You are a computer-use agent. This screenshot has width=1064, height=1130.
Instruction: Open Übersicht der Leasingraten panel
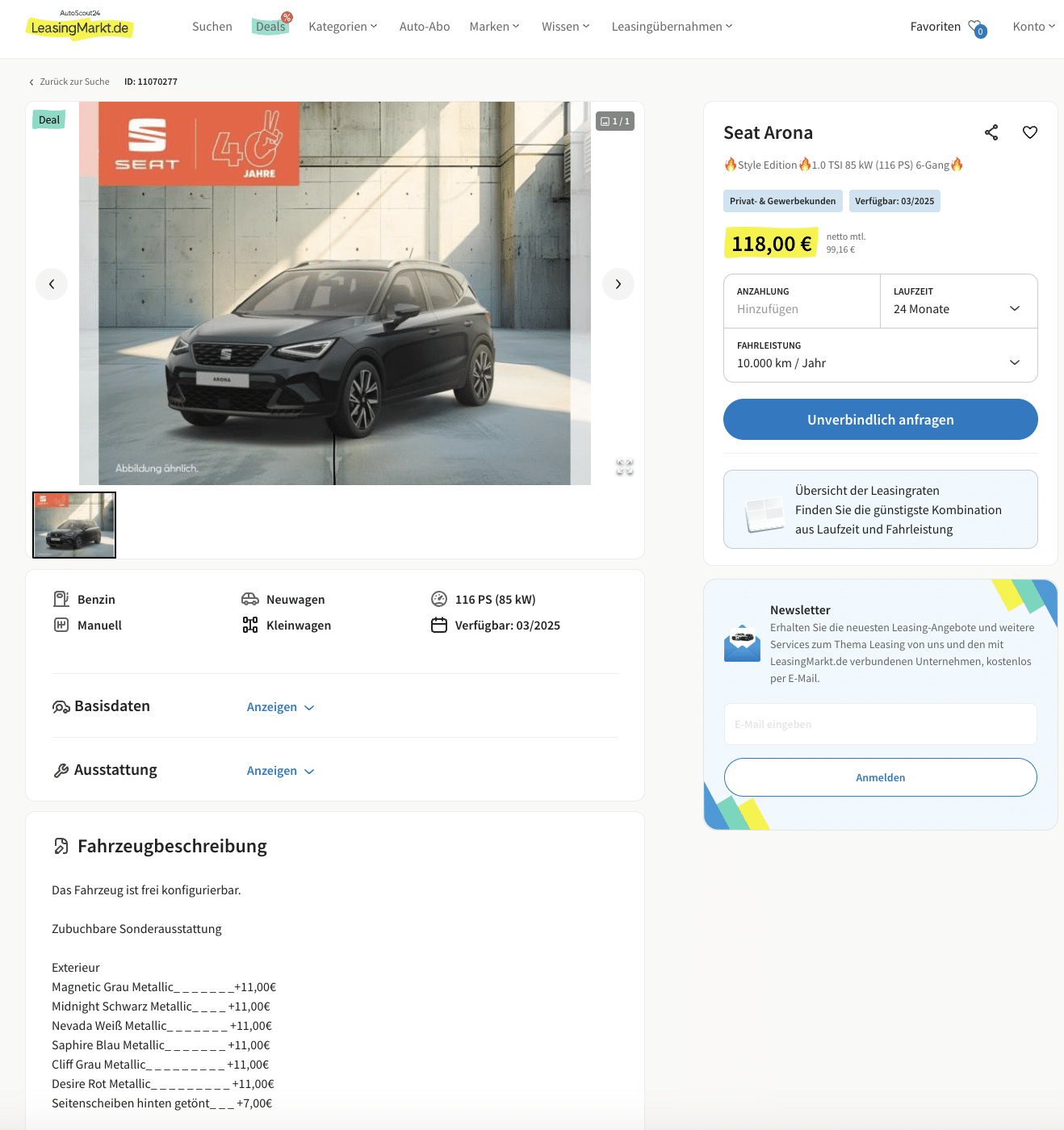click(x=881, y=509)
